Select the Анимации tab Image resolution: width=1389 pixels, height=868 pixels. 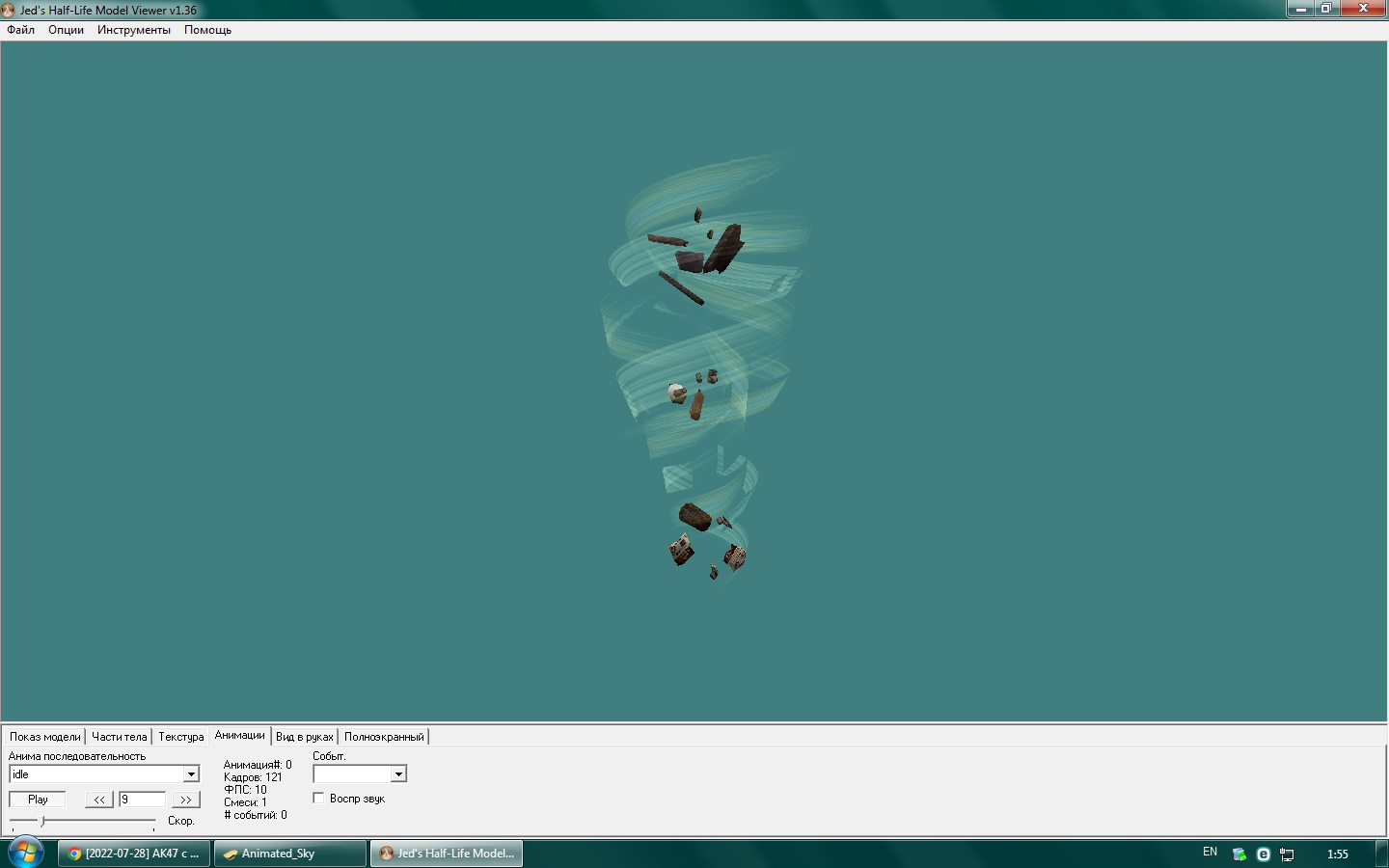click(x=239, y=735)
